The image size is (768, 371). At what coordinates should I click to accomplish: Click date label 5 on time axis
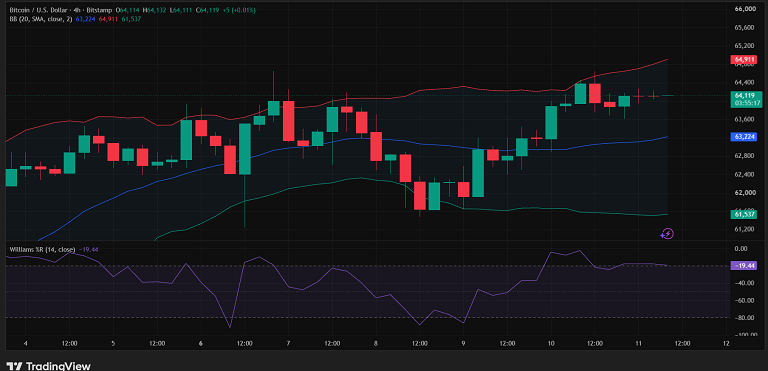coord(113,343)
